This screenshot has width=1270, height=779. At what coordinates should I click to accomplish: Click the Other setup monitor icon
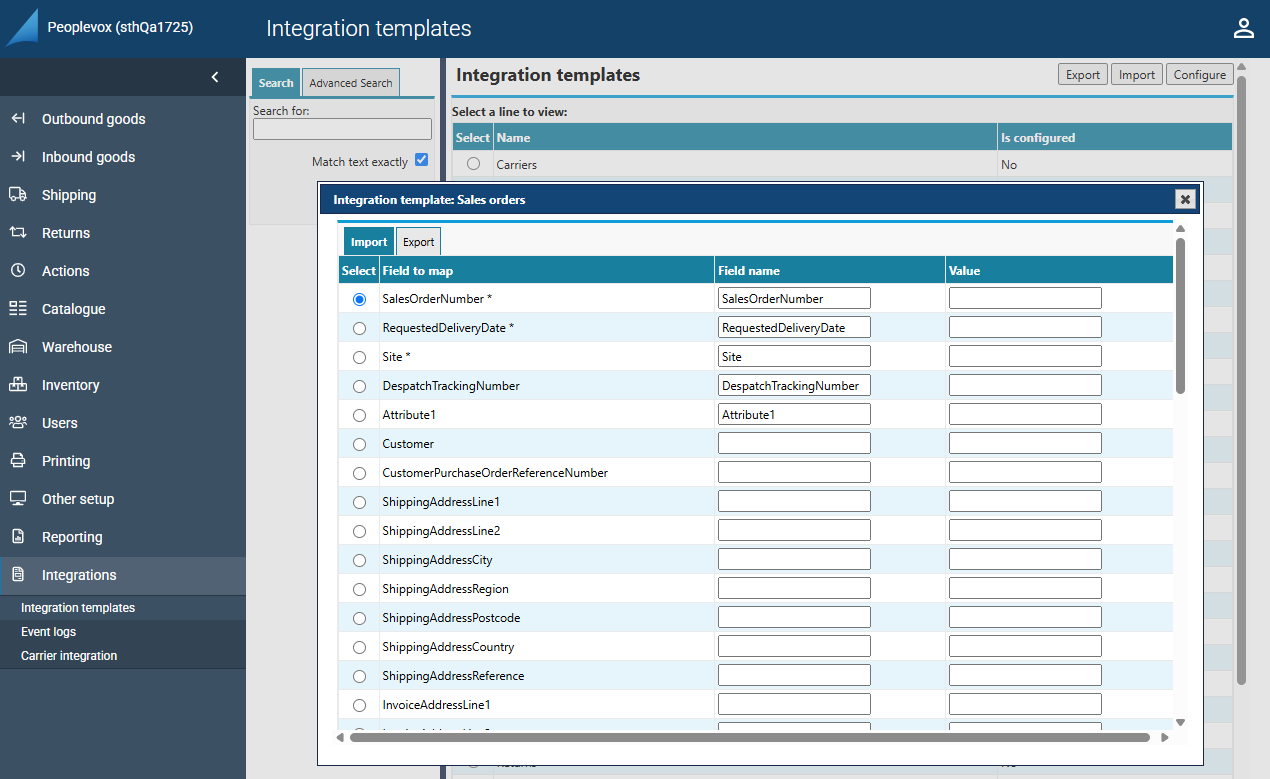(x=18, y=499)
